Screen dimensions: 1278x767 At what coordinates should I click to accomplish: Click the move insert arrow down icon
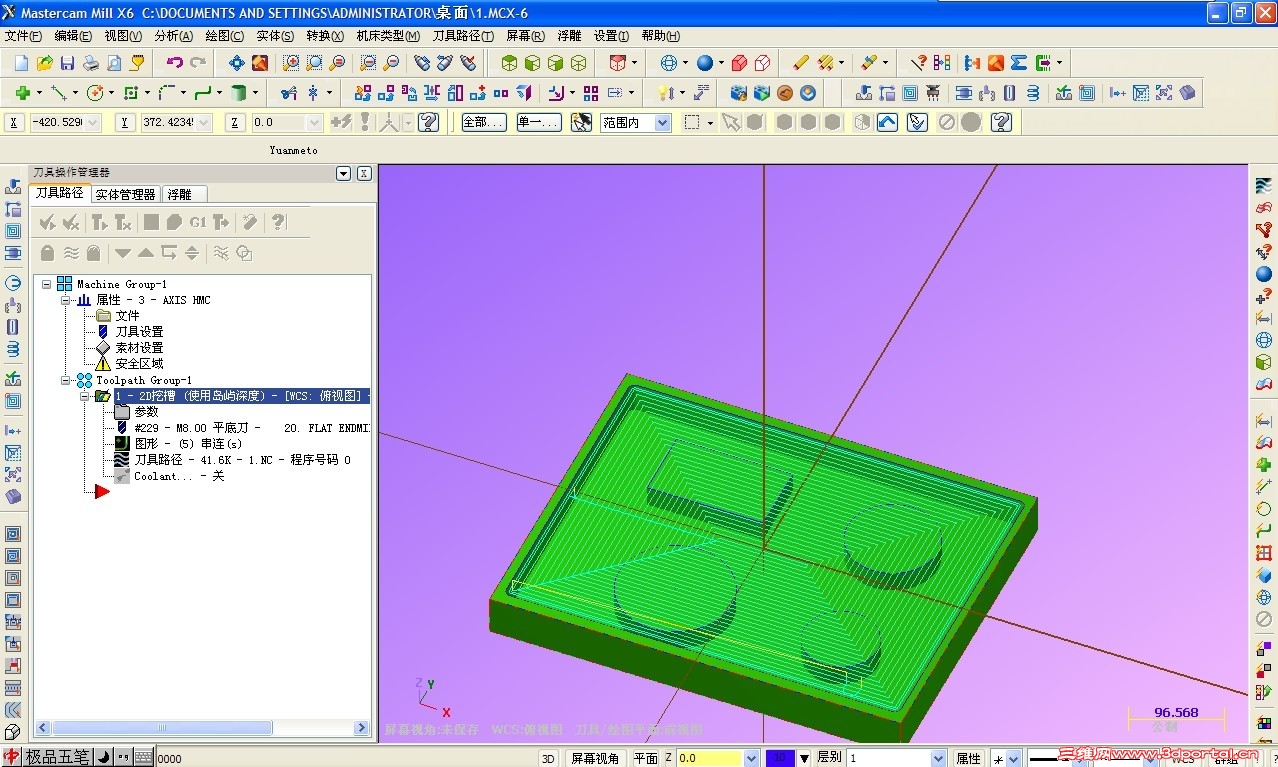coord(122,252)
